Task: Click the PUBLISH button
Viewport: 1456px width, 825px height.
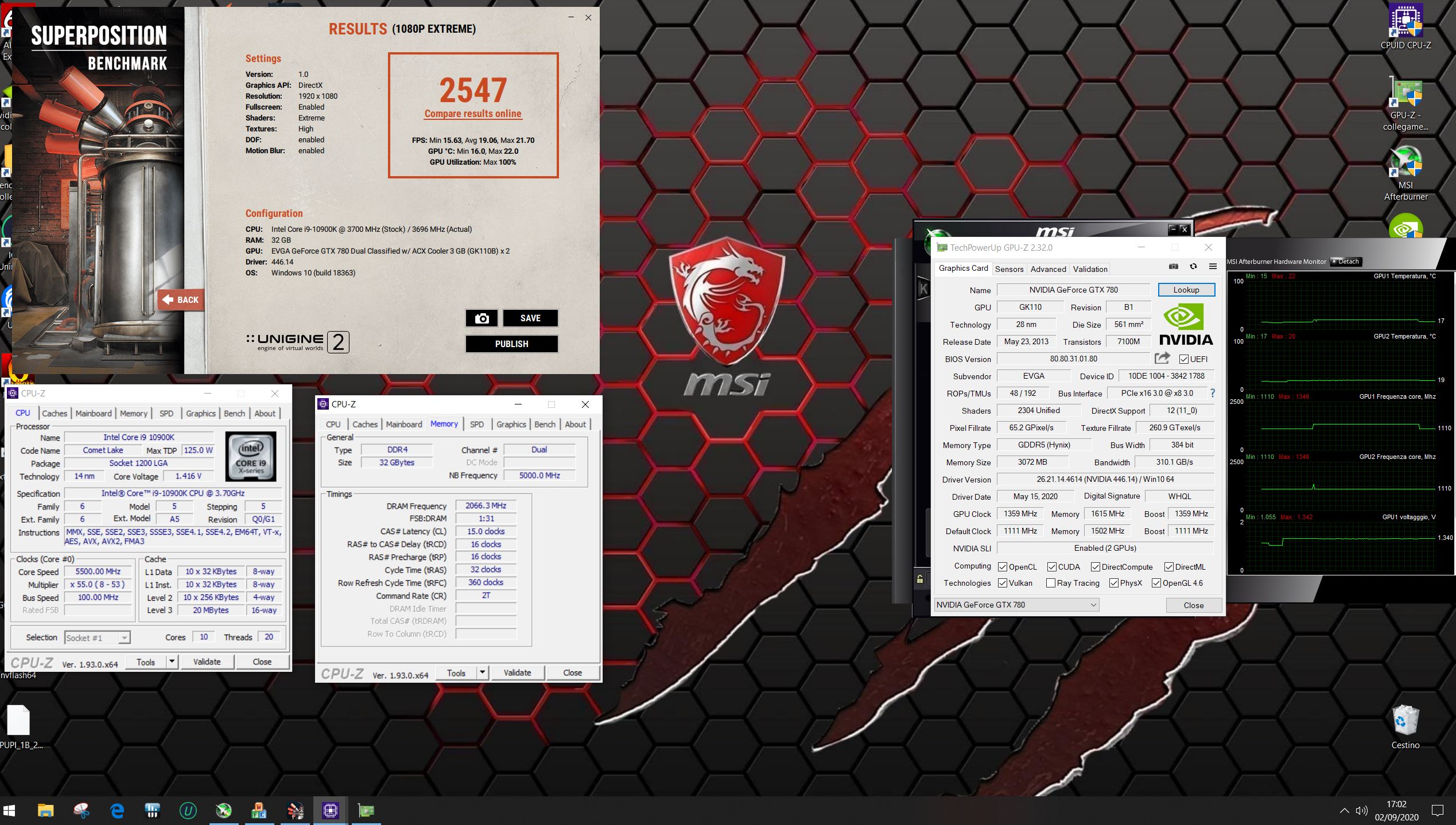Action: tap(511, 344)
